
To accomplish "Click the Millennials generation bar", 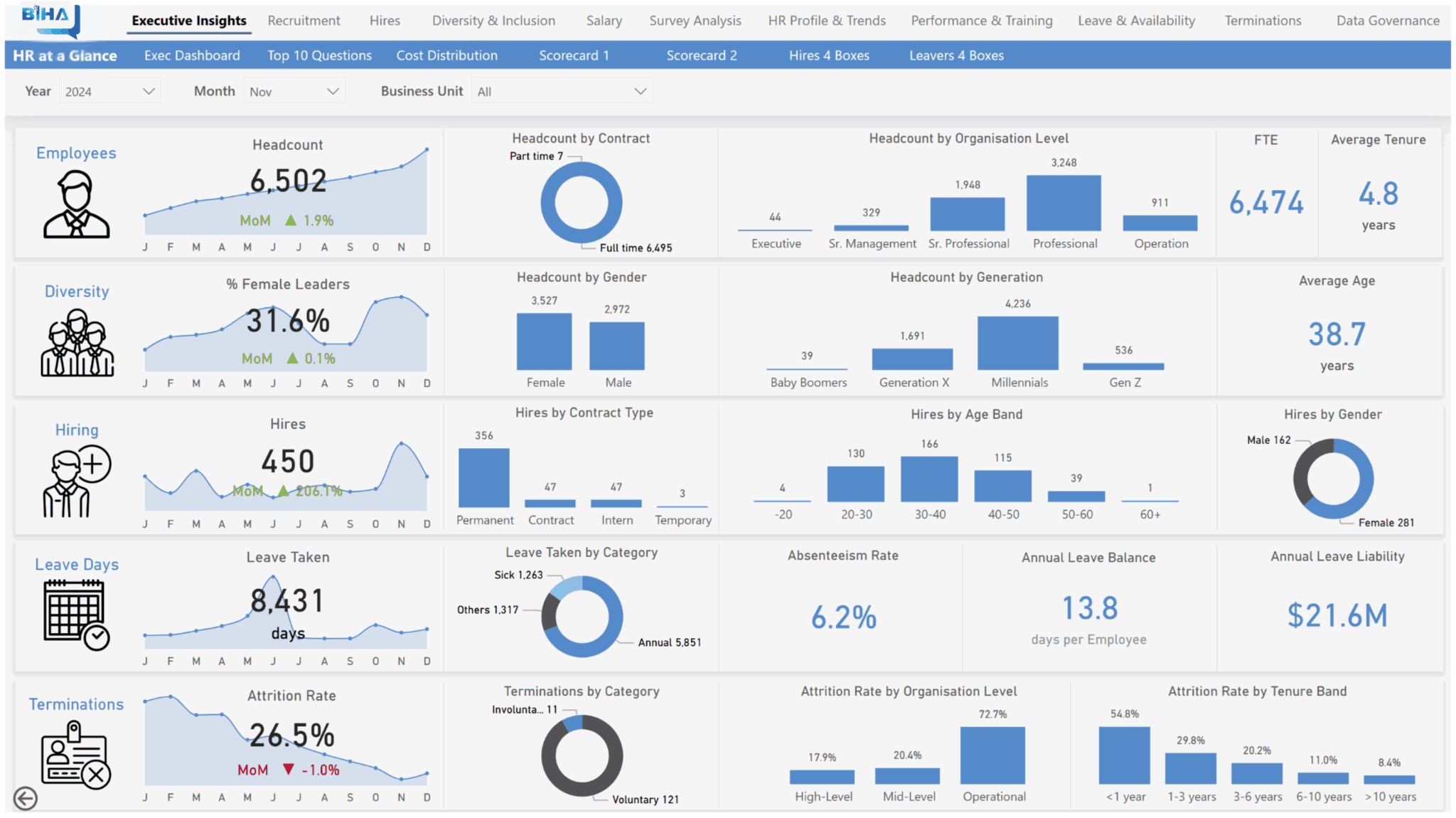I will point(1018,343).
